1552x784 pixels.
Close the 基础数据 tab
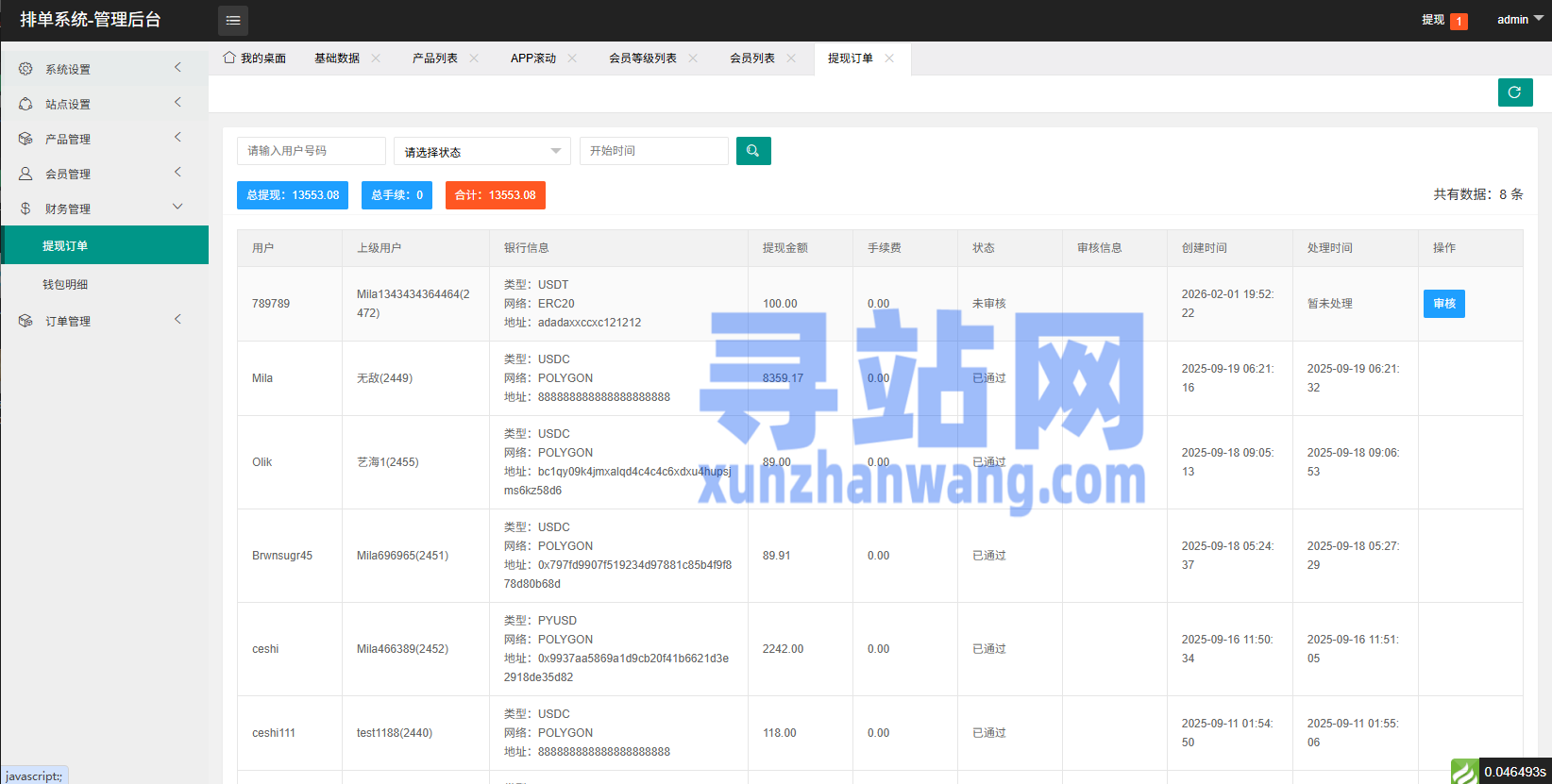pyautogui.click(x=376, y=58)
